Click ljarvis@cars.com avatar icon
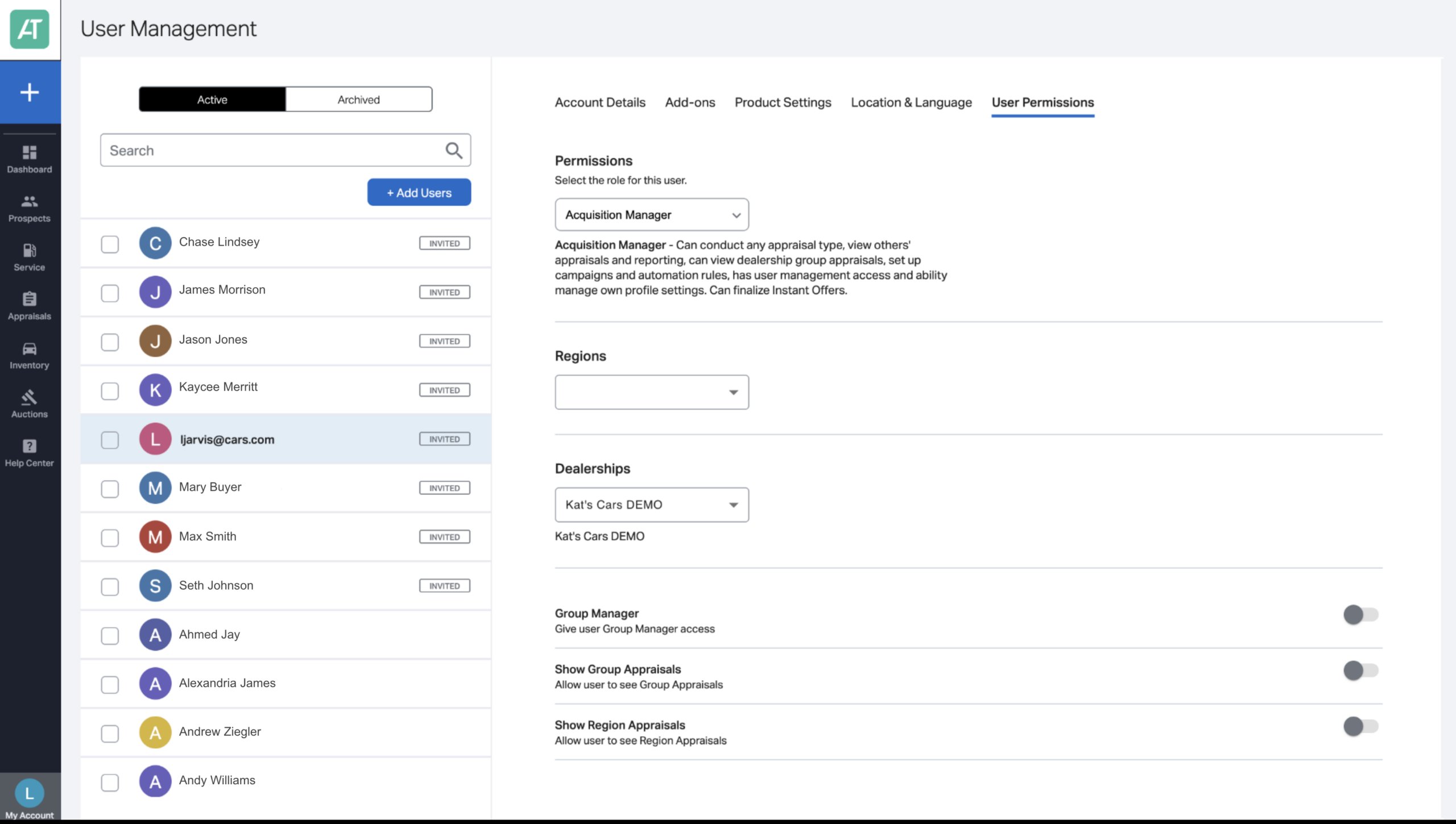 point(155,439)
